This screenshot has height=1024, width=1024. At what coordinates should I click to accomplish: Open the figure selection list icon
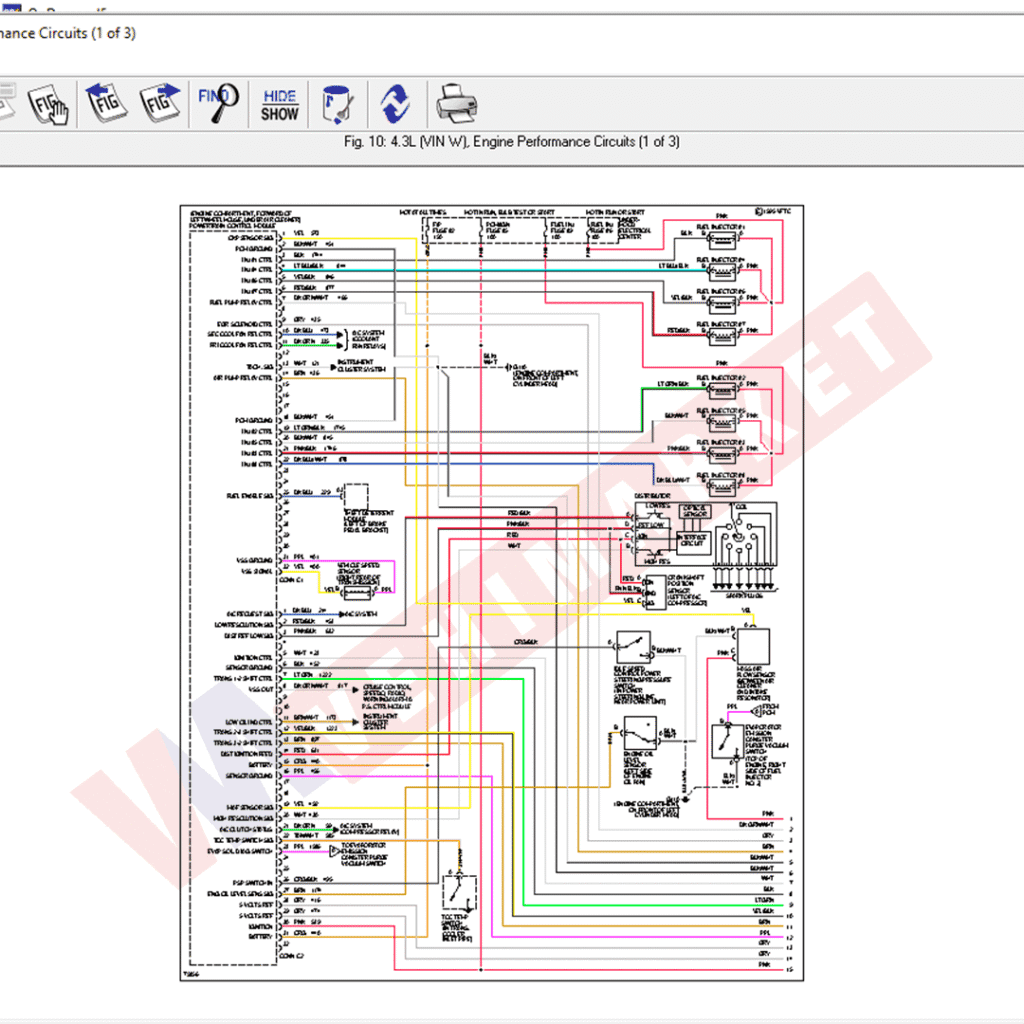point(46,103)
